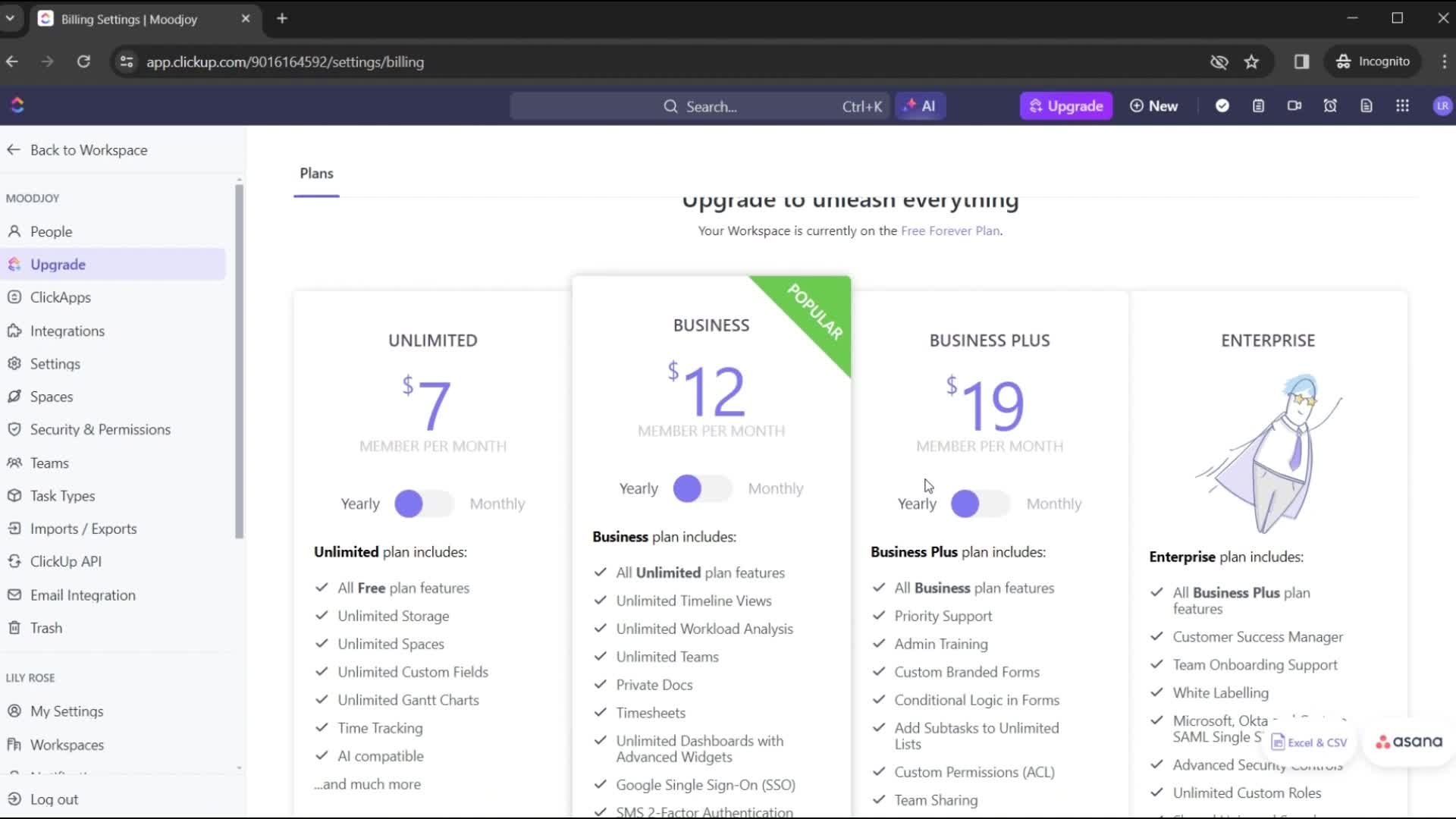This screenshot has height=819, width=1456.
Task: Open the LR user avatar menu
Action: click(x=1442, y=106)
